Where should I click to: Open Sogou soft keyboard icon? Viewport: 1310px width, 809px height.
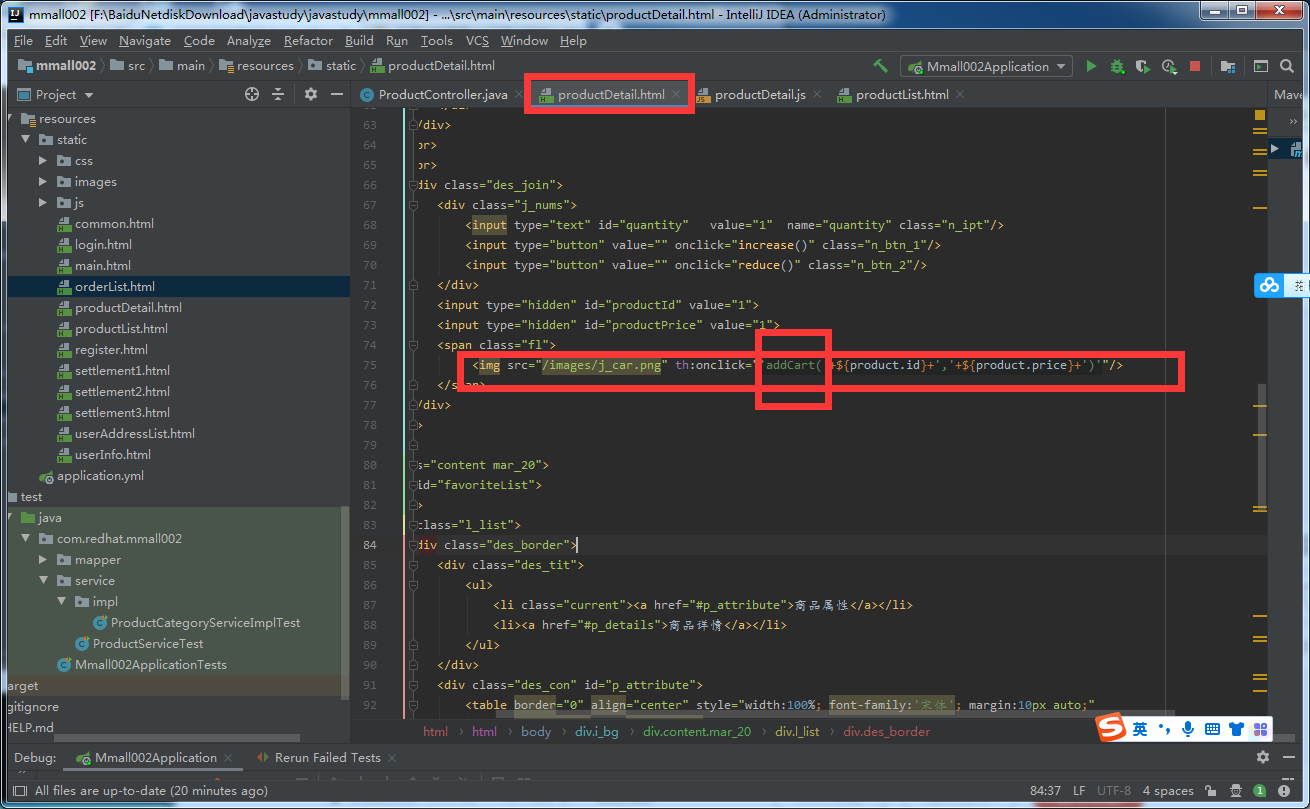(x=1211, y=730)
